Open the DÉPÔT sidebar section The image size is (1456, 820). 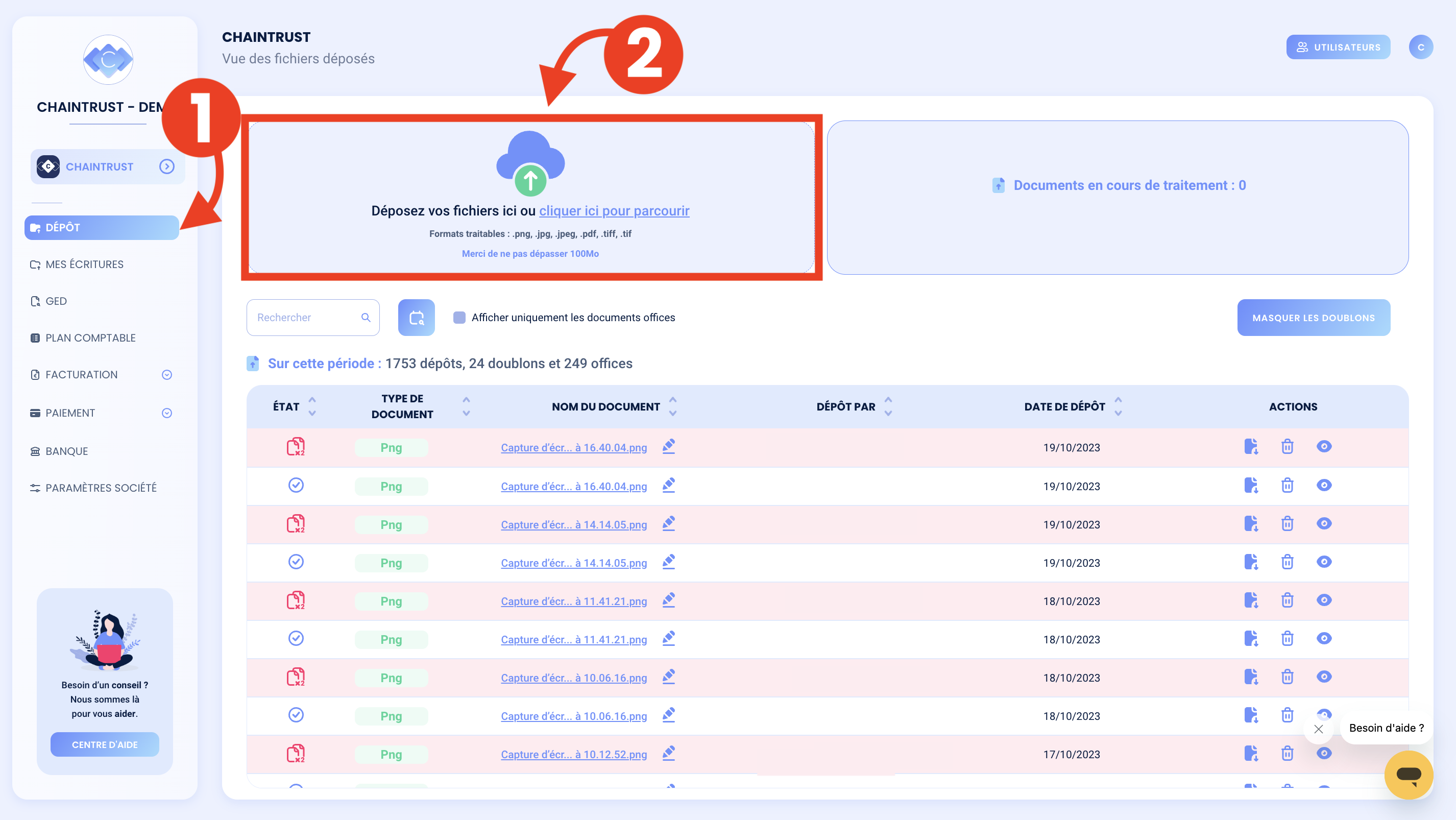(102, 228)
